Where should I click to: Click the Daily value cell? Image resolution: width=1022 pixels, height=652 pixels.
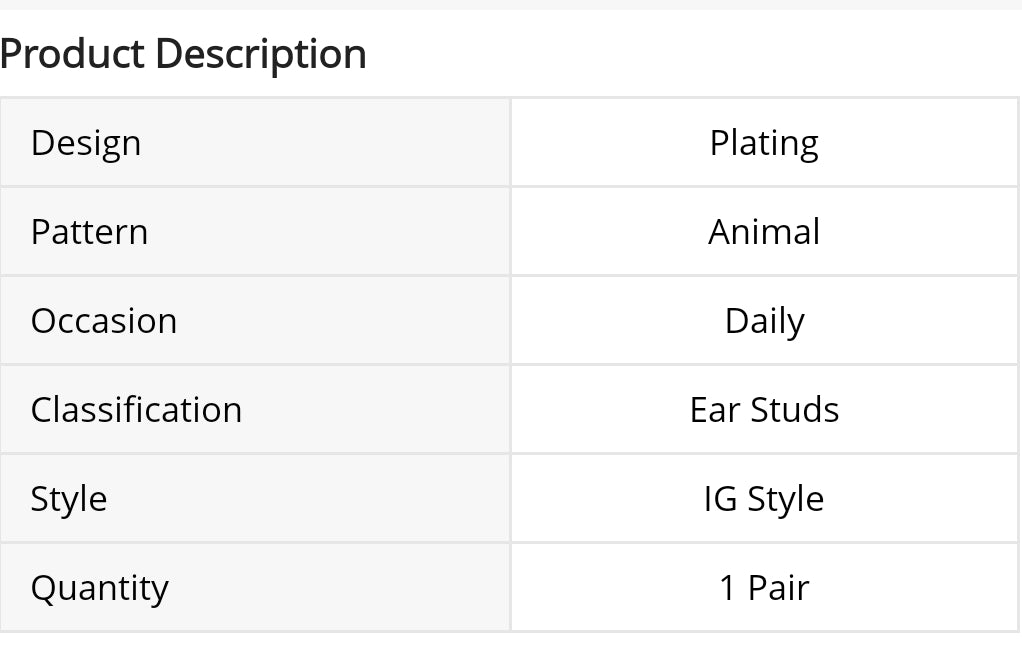click(x=764, y=321)
